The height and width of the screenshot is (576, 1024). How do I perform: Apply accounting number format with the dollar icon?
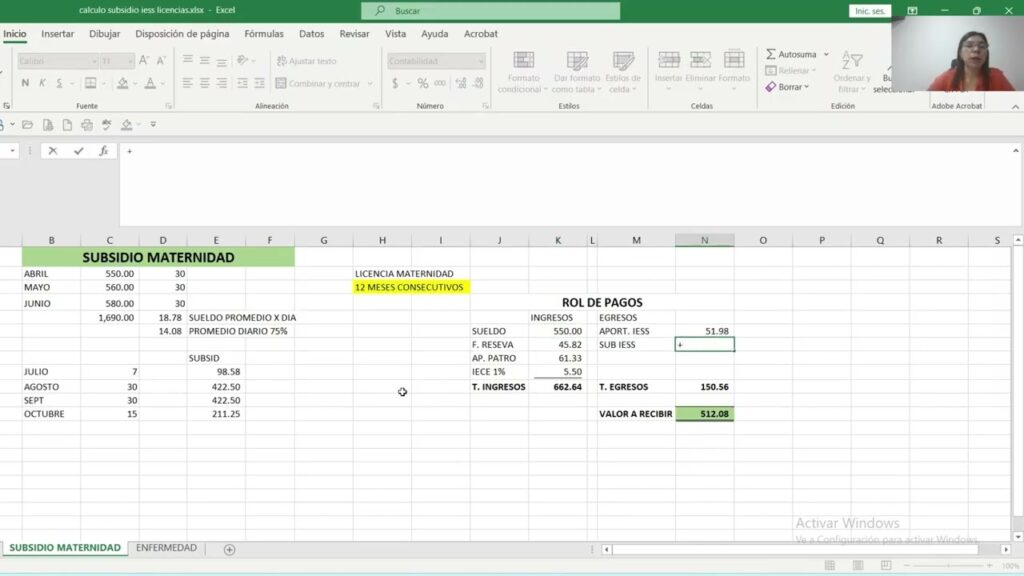(395, 83)
